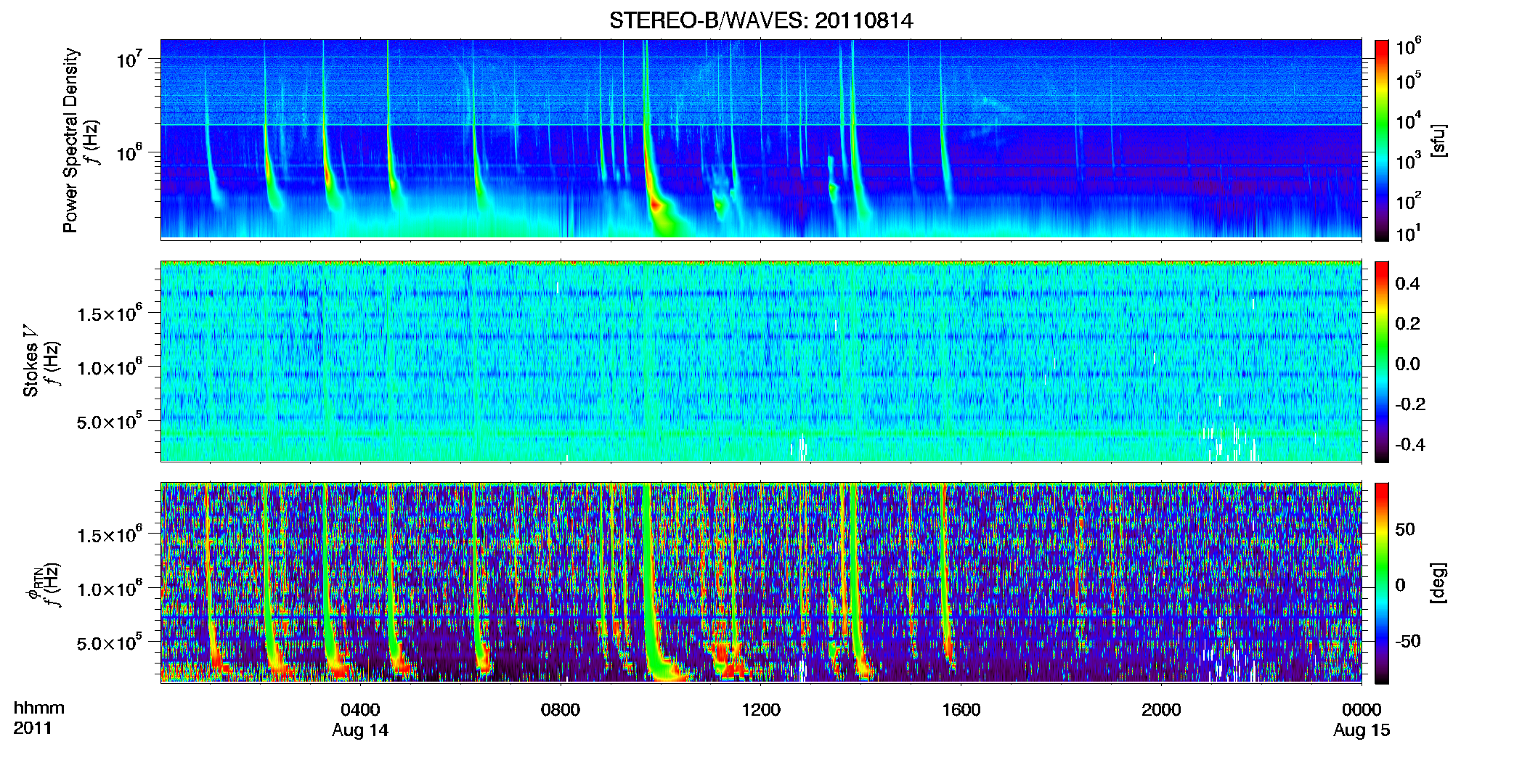
Task: Click inside the Stokes V spectrogram panel
Action: 761,361
